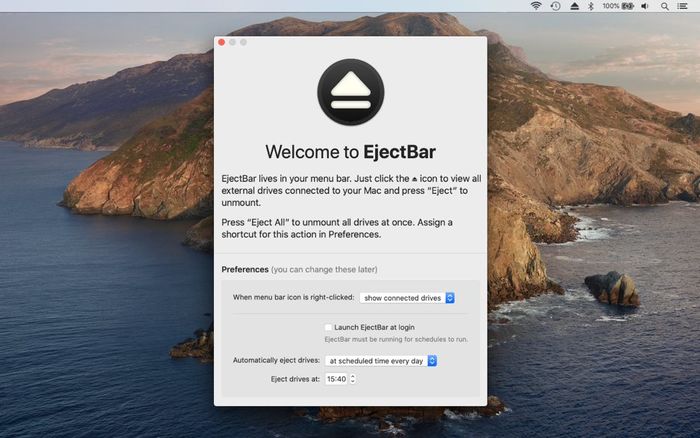Click the 'Eject drives at:' label
The width and height of the screenshot is (700, 438).
(295, 379)
